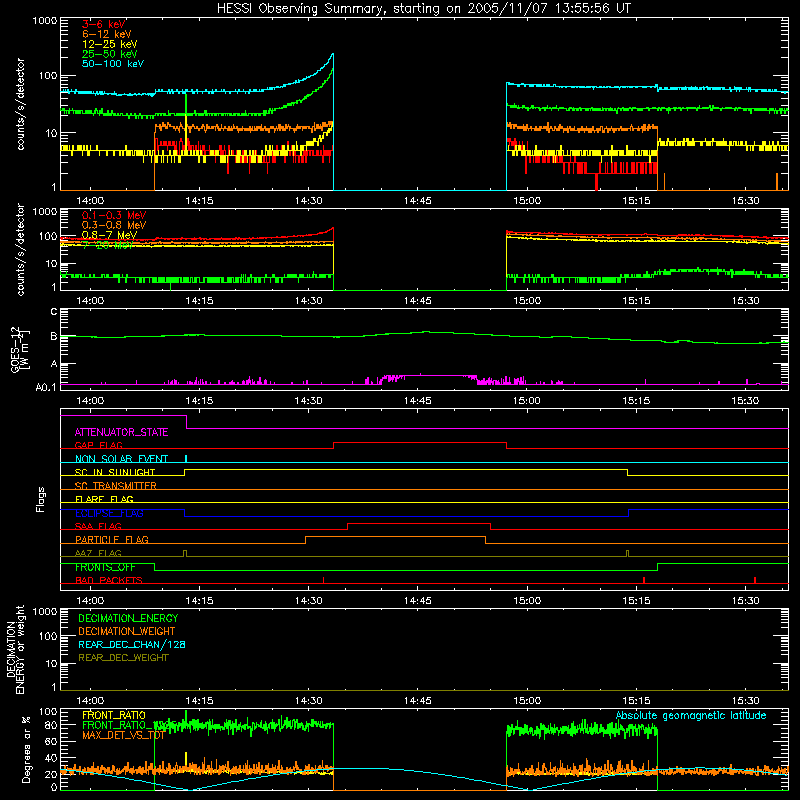800x800 pixels.
Task: Click the 14:30 tick under the decimation panel
Action: coord(308,701)
